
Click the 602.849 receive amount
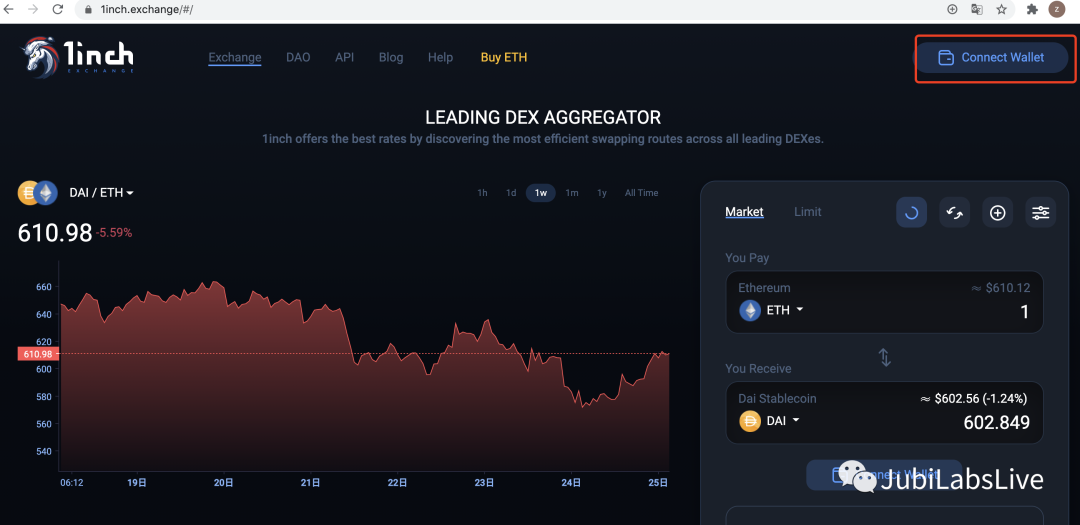point(996,422)
